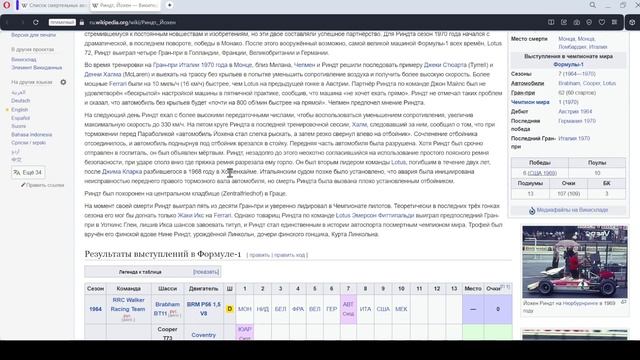Add page to bookmarks with heart icon
The height and width of the screenshot is (360, 640).
coord(602,22)
